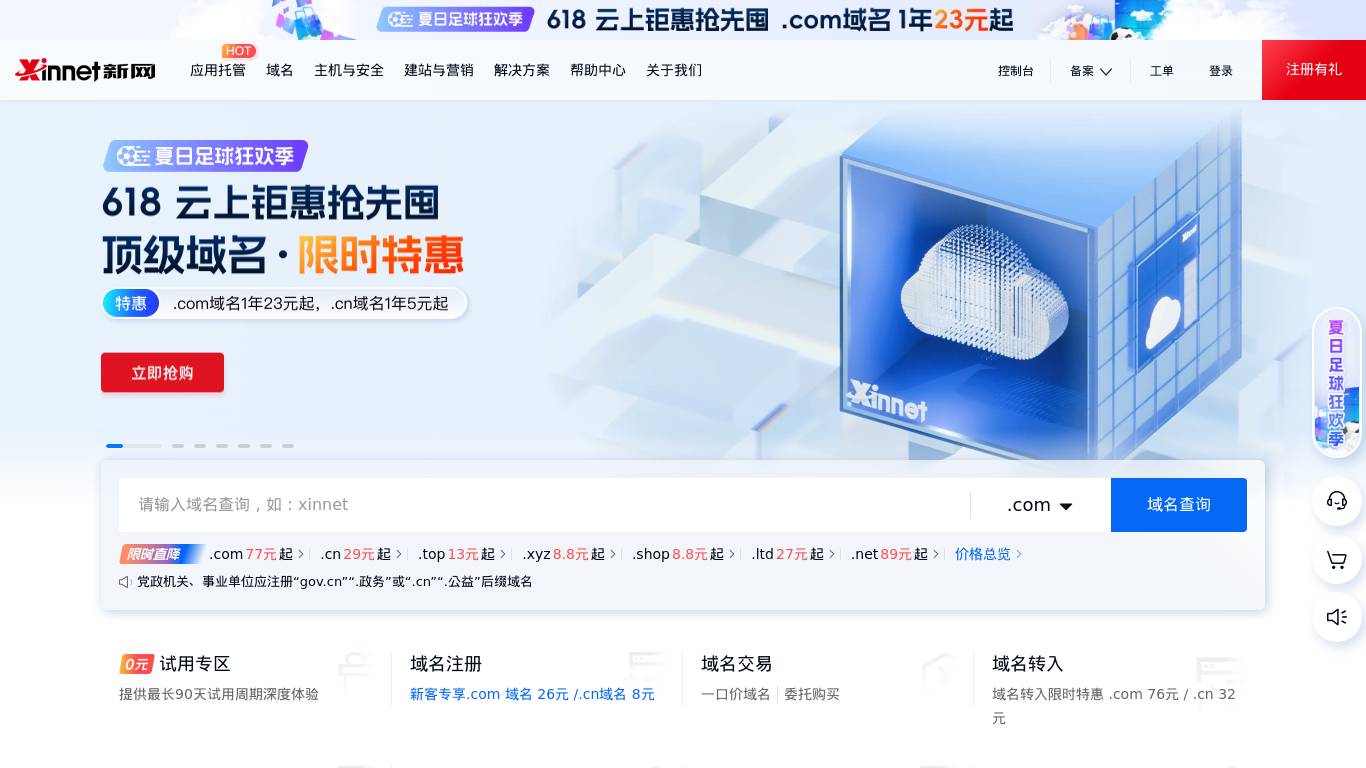Open the 新客专享.com 域名 26元 link

tap(532, 694)
